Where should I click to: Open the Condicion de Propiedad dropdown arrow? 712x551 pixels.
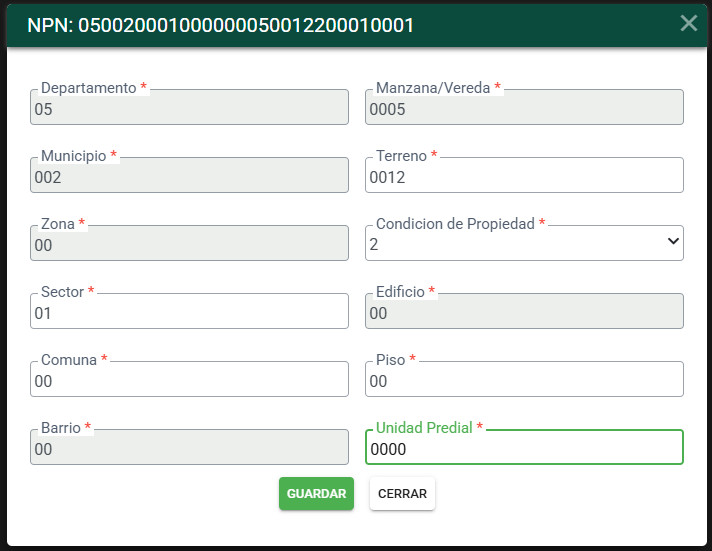click(x=673, y=241)
